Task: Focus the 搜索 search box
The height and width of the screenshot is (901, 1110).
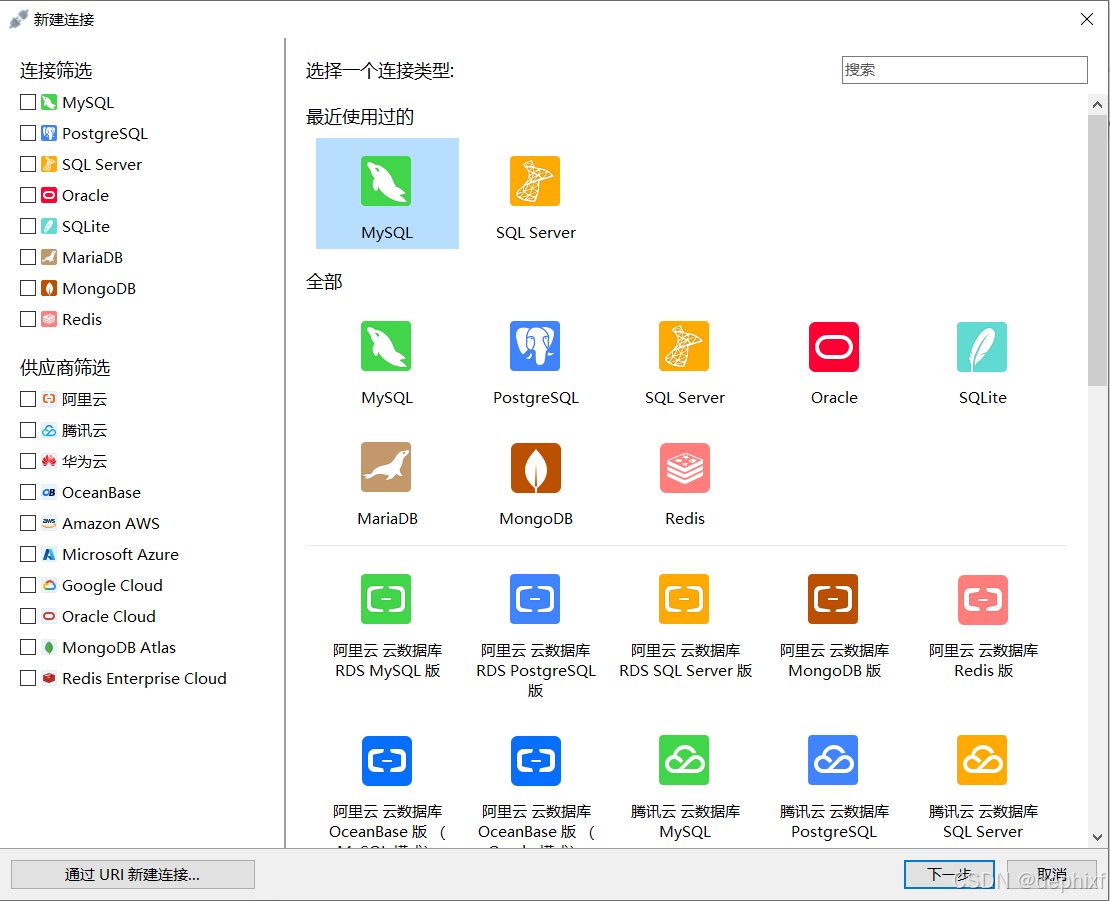Action: (x=964, y=70)
